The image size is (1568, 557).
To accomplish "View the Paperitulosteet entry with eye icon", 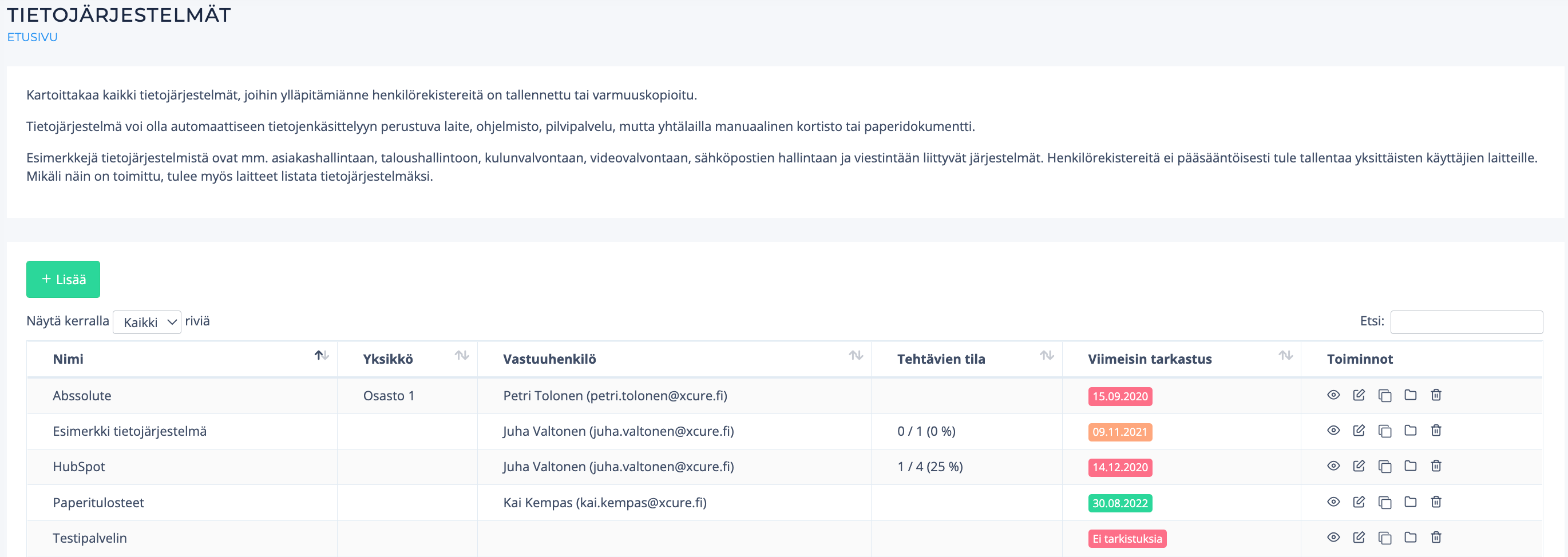I will pyautogui.click(x=1333, y=502).
